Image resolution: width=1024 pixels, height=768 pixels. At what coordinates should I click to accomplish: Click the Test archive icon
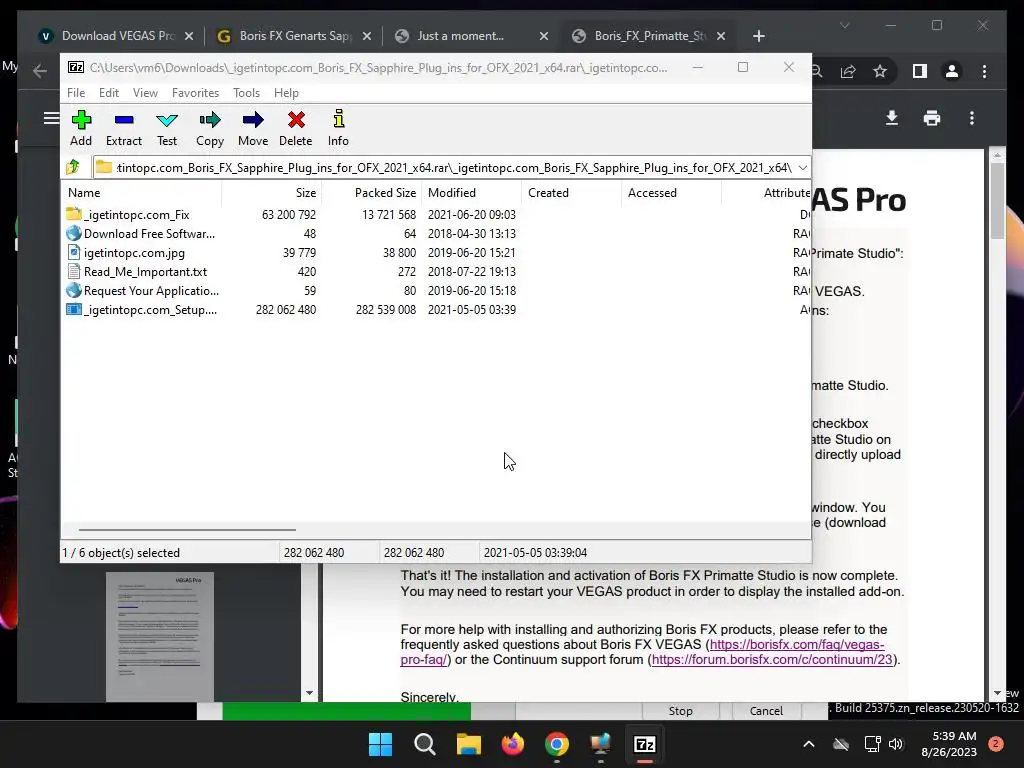tap(167, 128)
